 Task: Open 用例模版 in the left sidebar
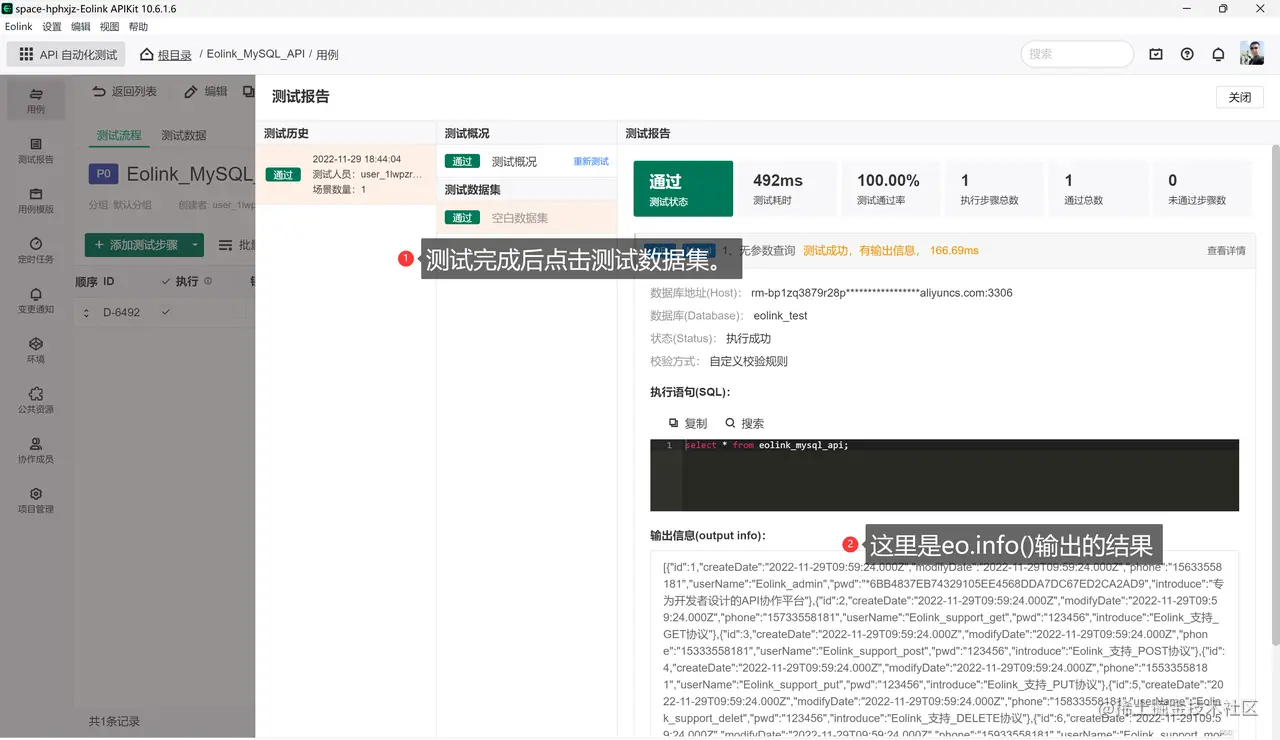[x=36, y=200]
